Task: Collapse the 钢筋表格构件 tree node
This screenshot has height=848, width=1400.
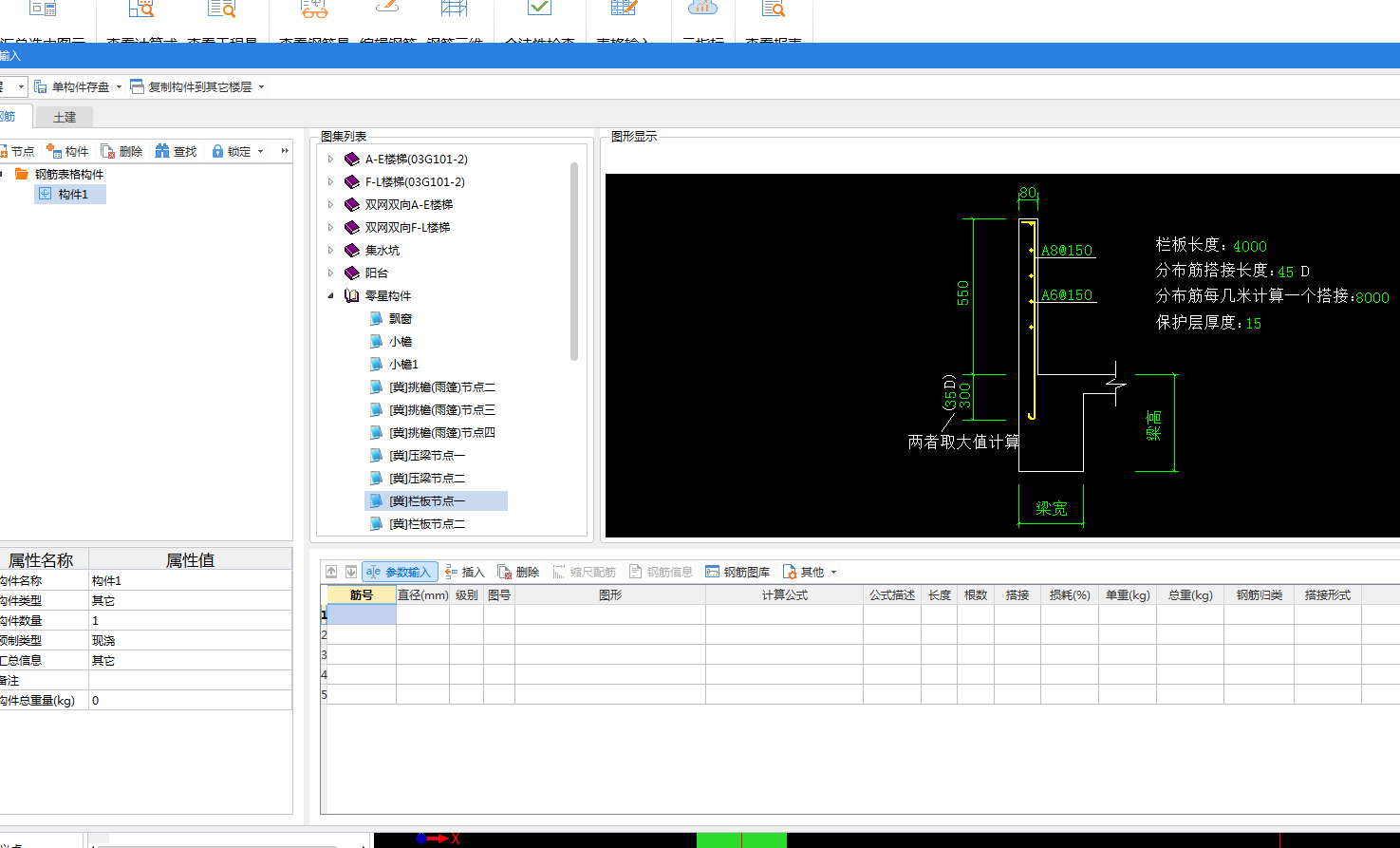Action: tap(1, 174)
